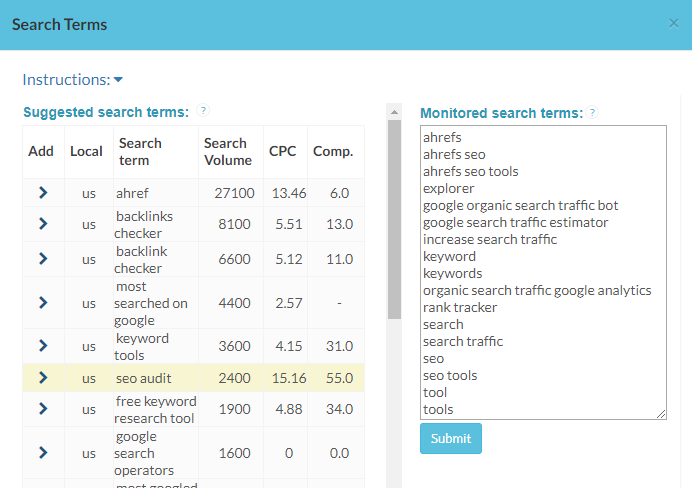This screenshot has height=488, width=692.
Task: Add 'google search operators' arrow icon
Action: point(43,453)
